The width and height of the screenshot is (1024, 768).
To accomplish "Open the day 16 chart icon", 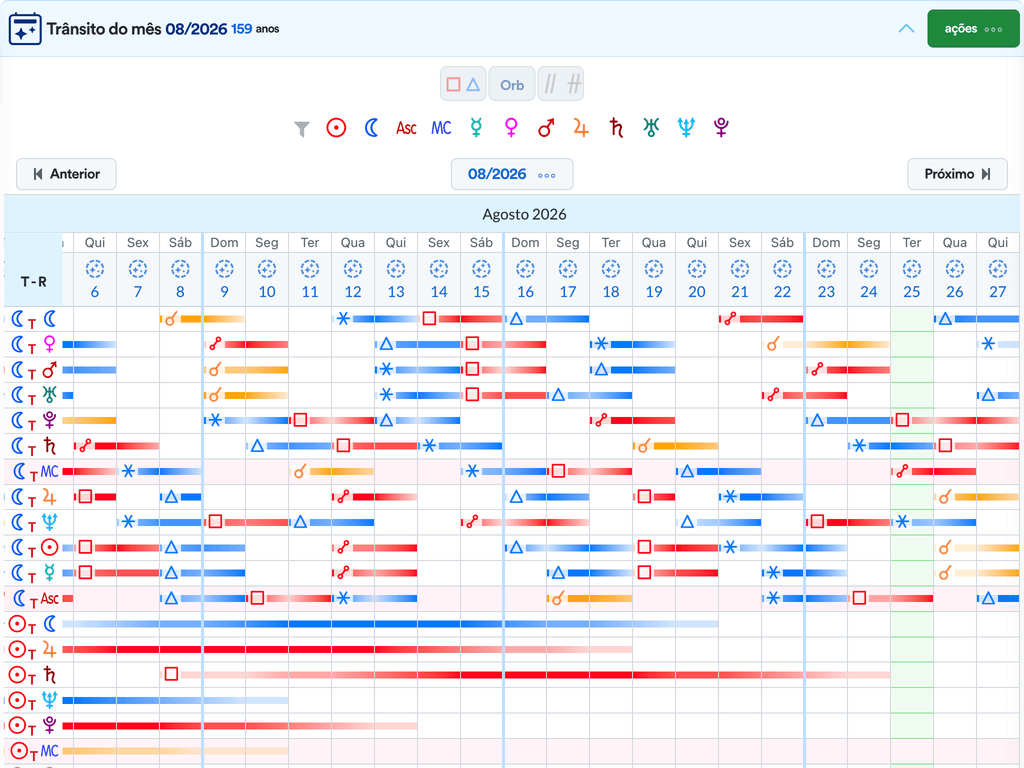I will click(x=525, y=269).
